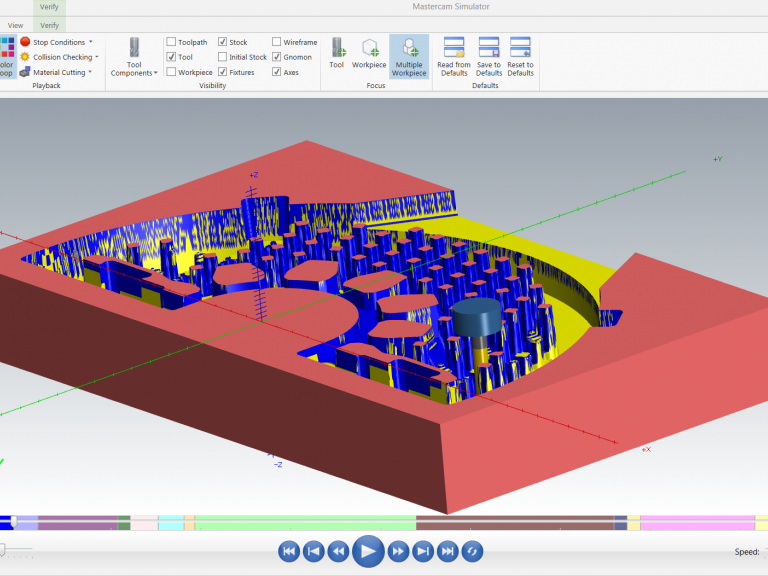Click the -Z axis label
The height and width of the screenshot is (576, 768).
[278, 464]
